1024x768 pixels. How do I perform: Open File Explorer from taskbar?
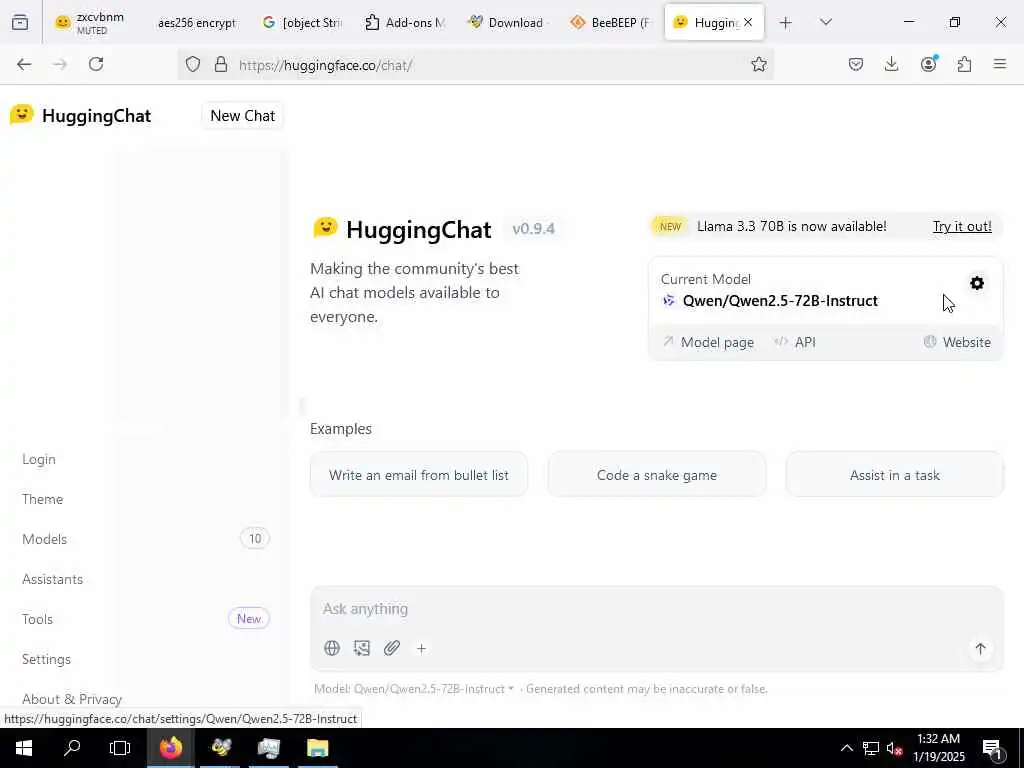click(317, 748)
